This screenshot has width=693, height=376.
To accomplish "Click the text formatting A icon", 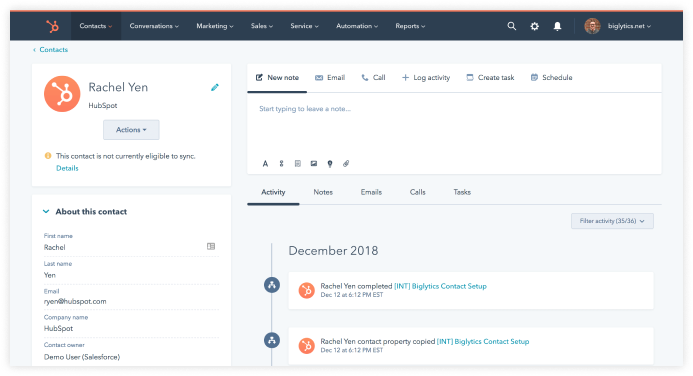I will (265, 164).
